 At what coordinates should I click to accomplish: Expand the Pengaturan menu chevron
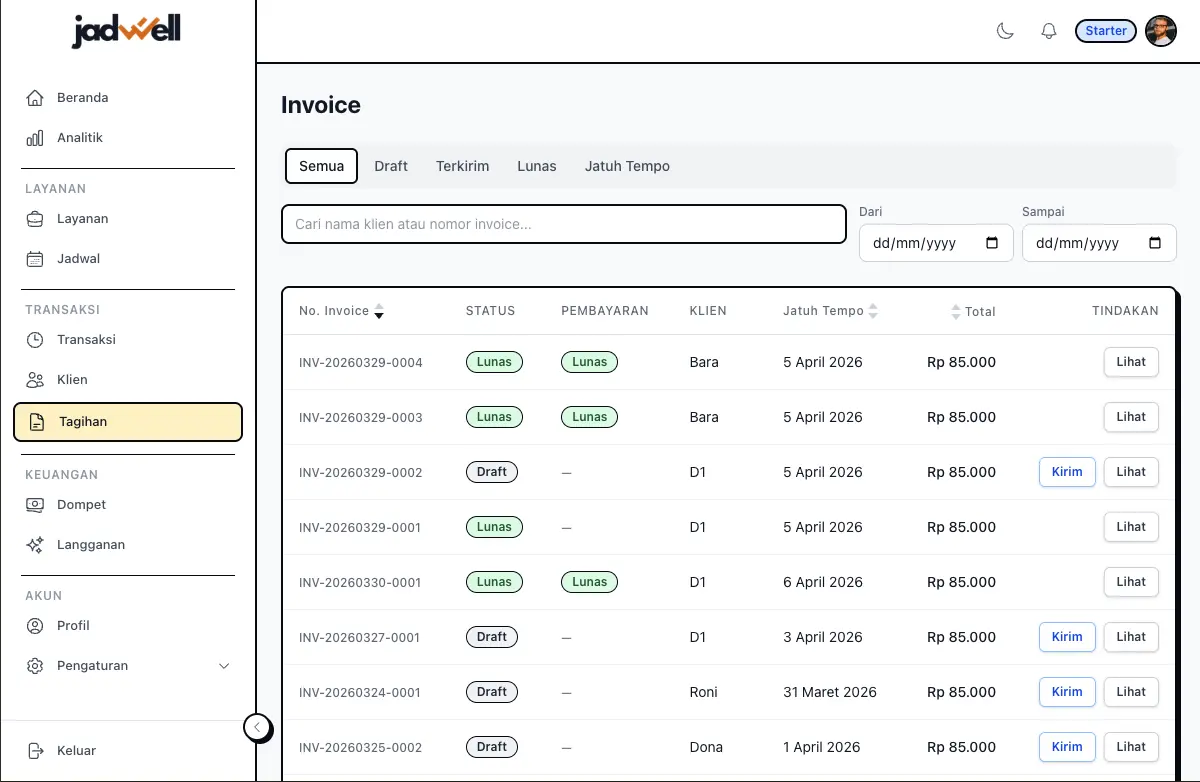pyautogui.click(x=224, y=665)
